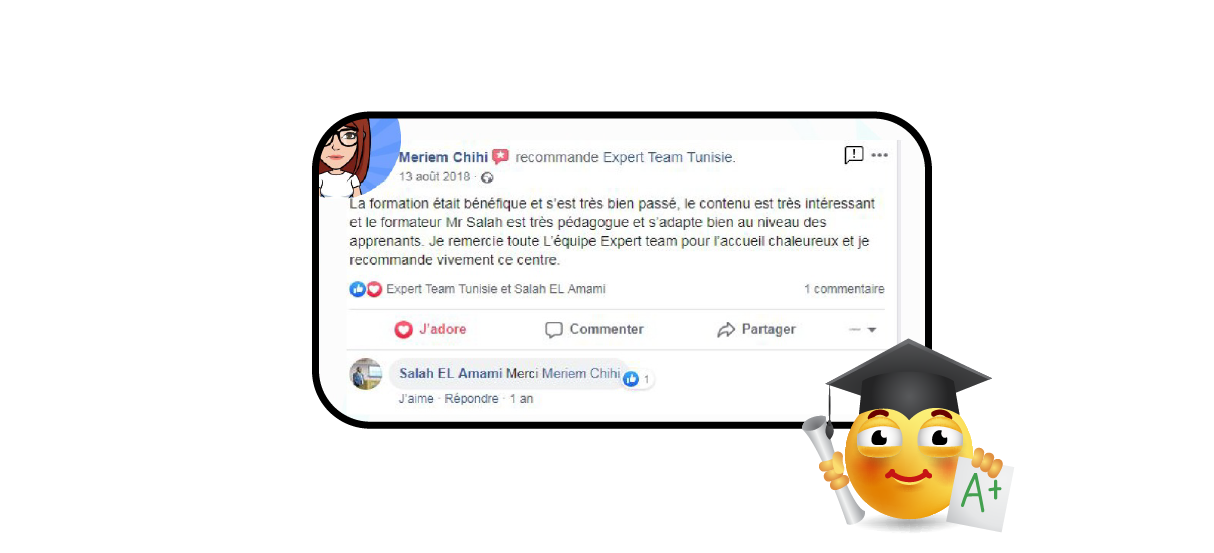Viewport: 1214px width, 553px height.
Task: Click the heart icon in J'adore
Action: tap(404, 329)
